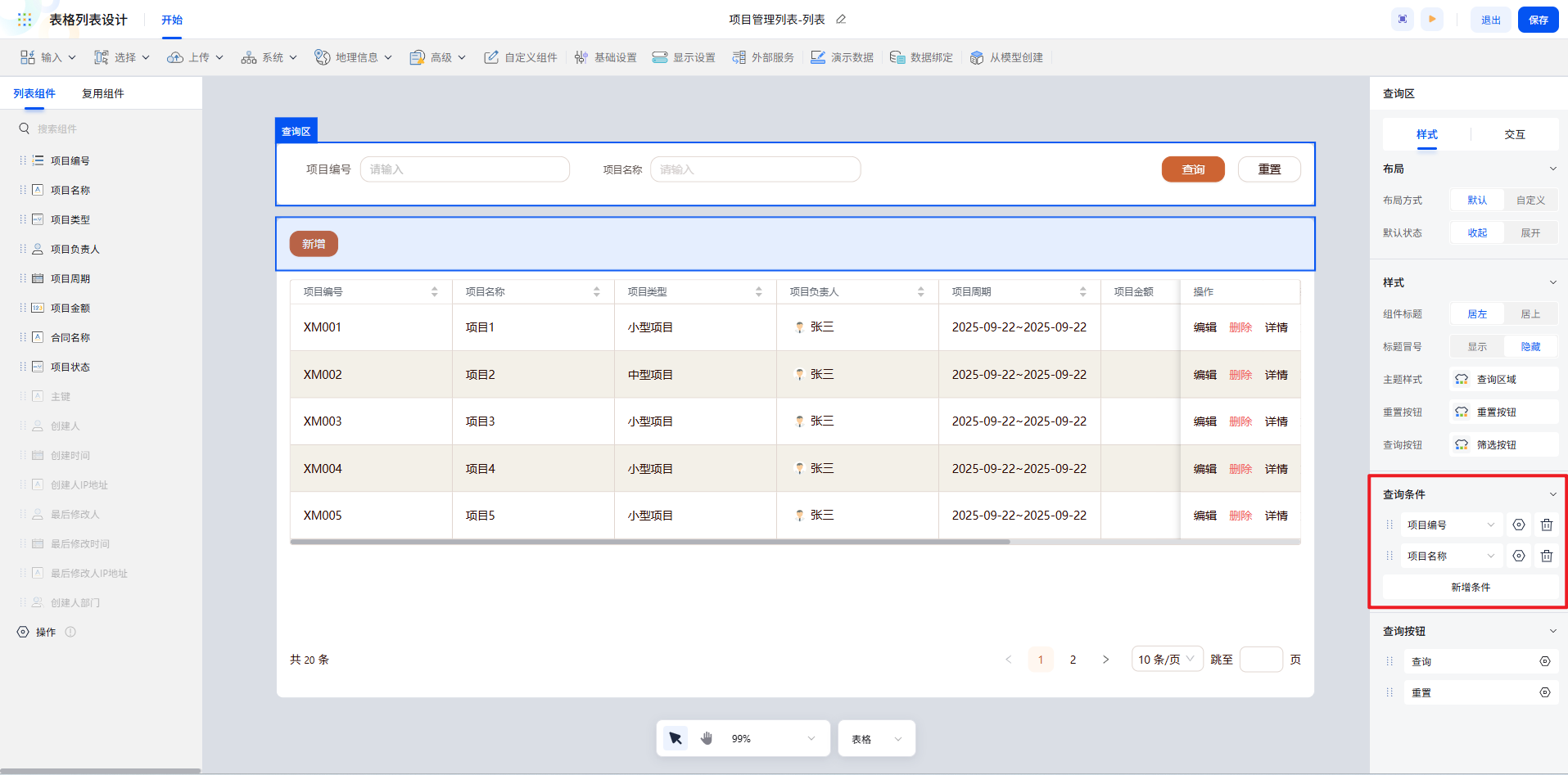Switch title colon option to 显示
Viewport: 1568px width, 775px height.
point(1477,347)
